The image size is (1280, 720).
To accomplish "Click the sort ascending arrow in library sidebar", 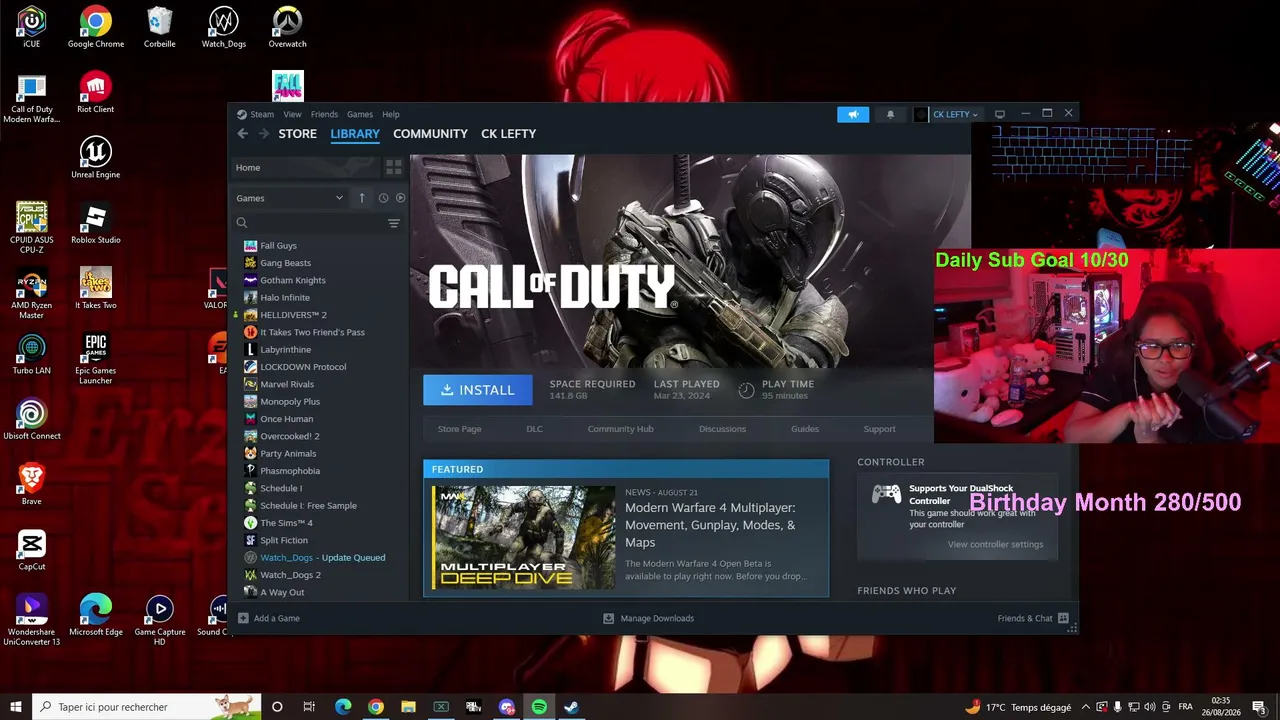I will (x=362, y=198).
